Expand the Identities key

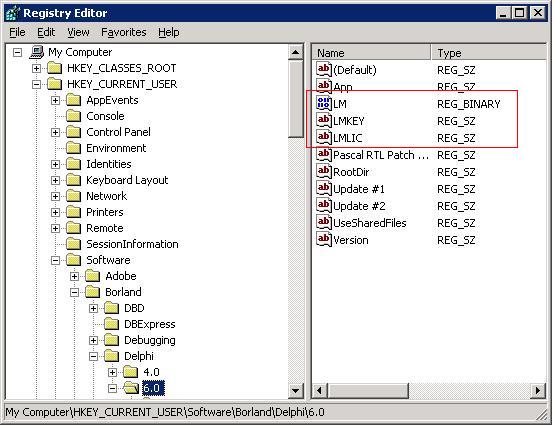point(55,164)
